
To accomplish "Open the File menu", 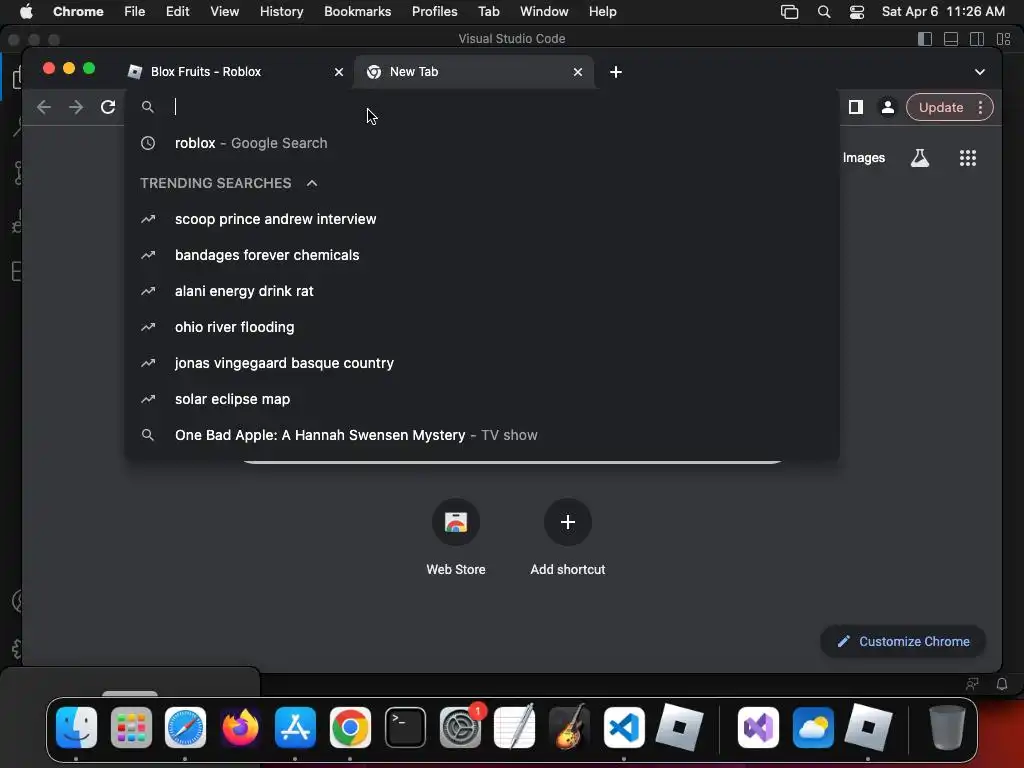I will click(x=135, y=12).
